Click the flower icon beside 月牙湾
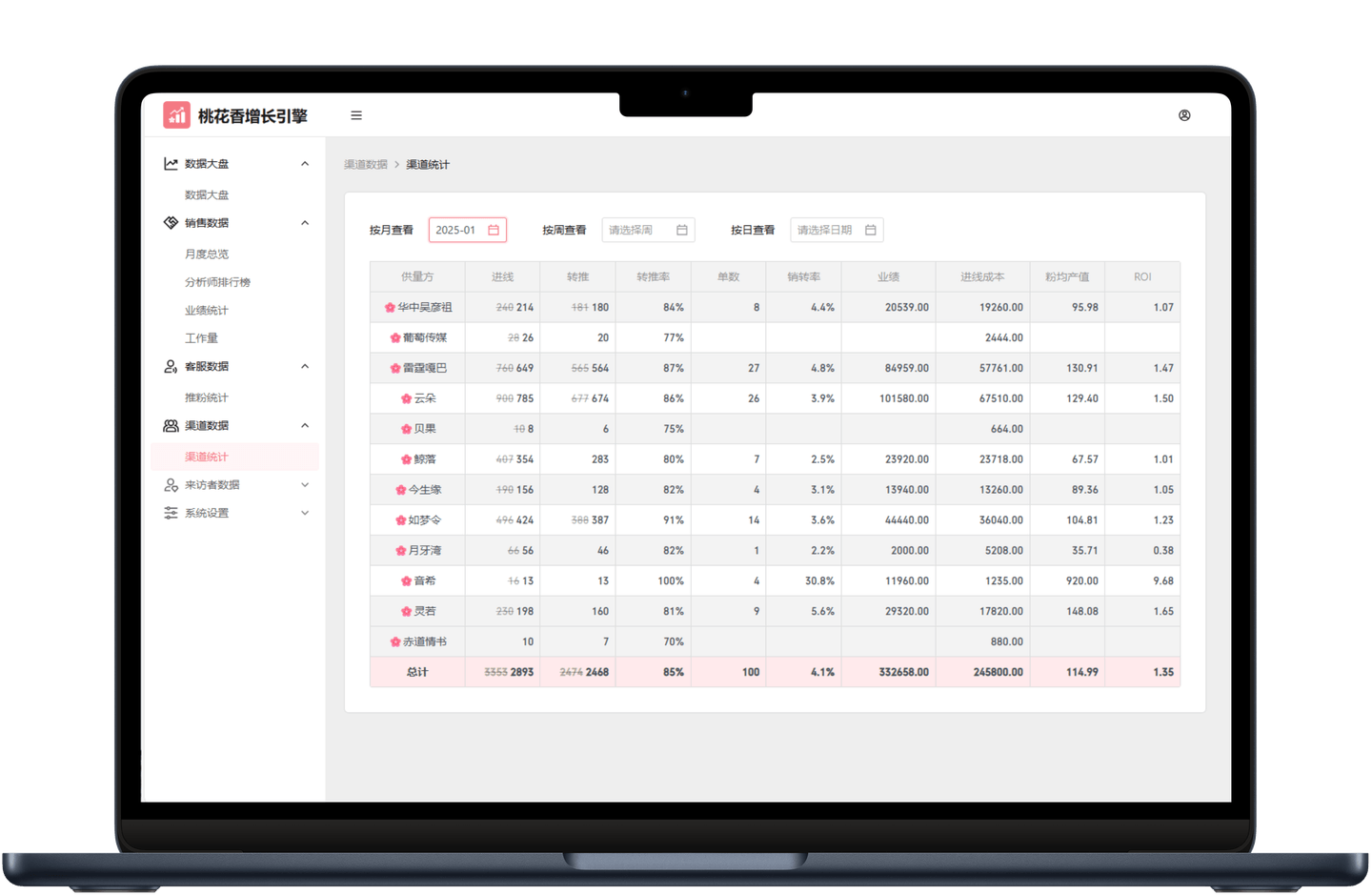1372x895 pixels. pos(401,551)
